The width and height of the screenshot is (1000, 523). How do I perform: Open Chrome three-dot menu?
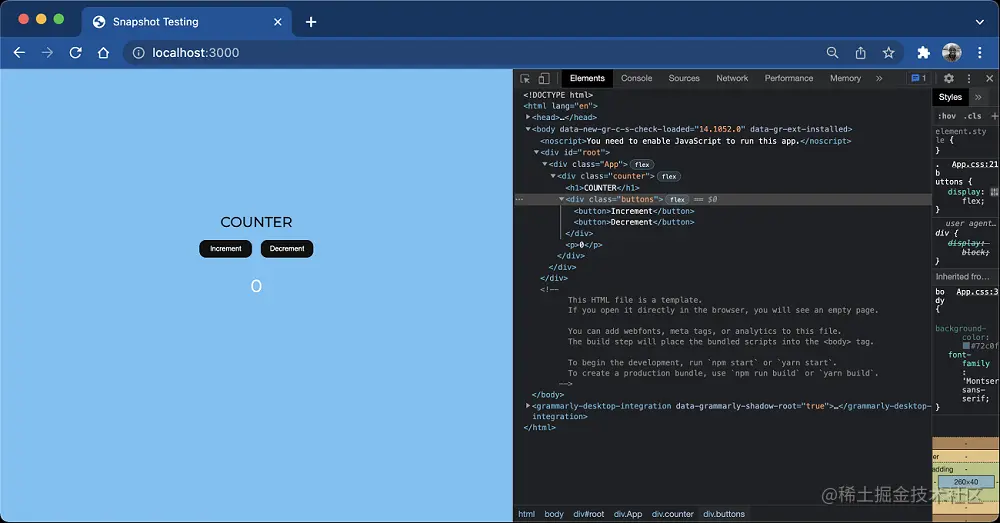point(980,53)
